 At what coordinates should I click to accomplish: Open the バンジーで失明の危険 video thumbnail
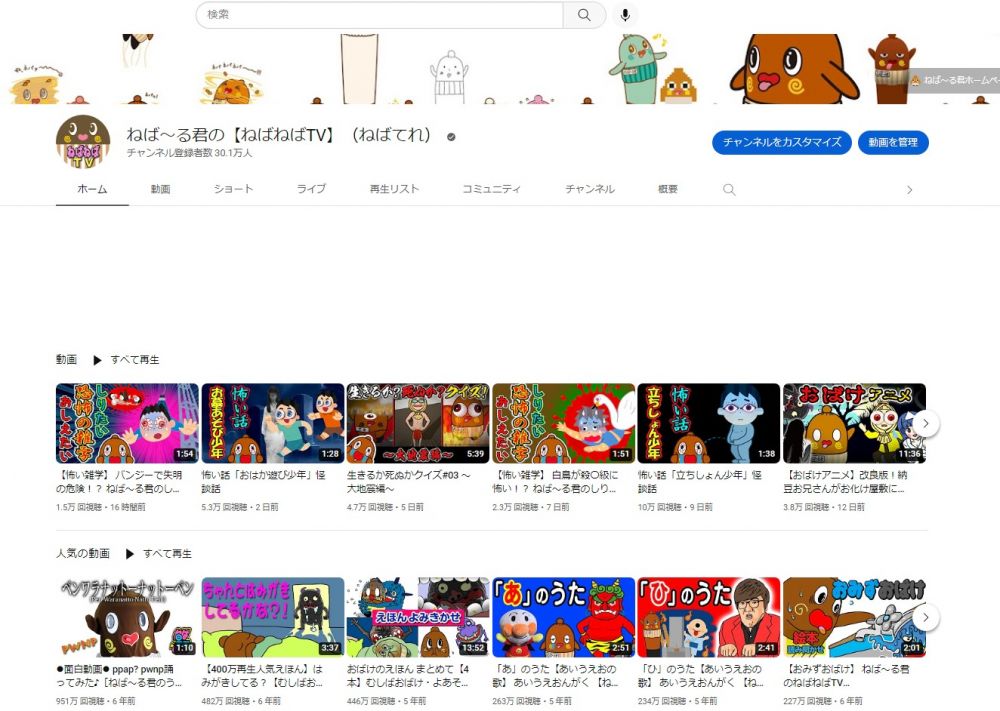pyautogui.click(x=128, y=423)
